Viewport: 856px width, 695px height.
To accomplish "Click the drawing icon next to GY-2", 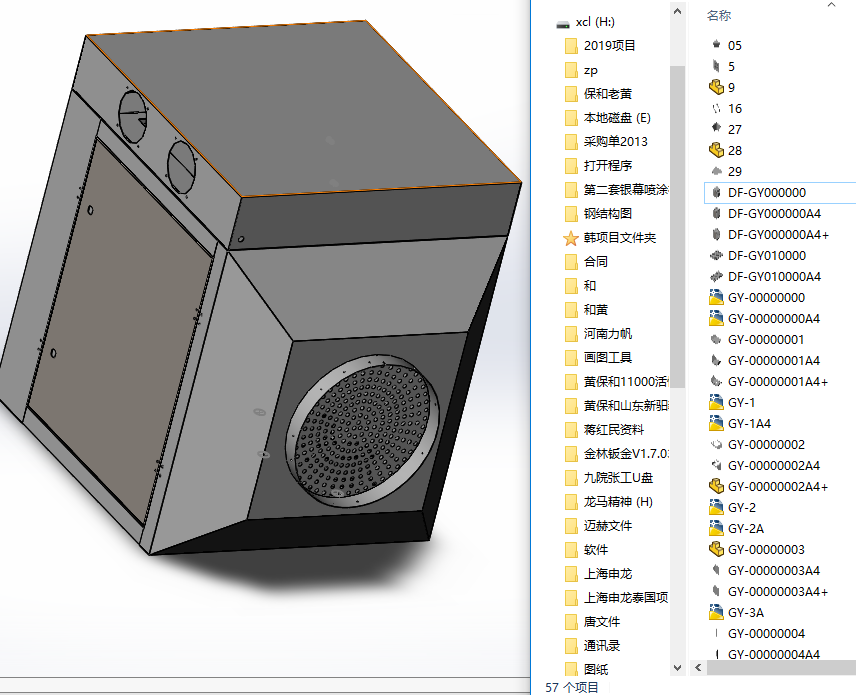I will 716,508.
